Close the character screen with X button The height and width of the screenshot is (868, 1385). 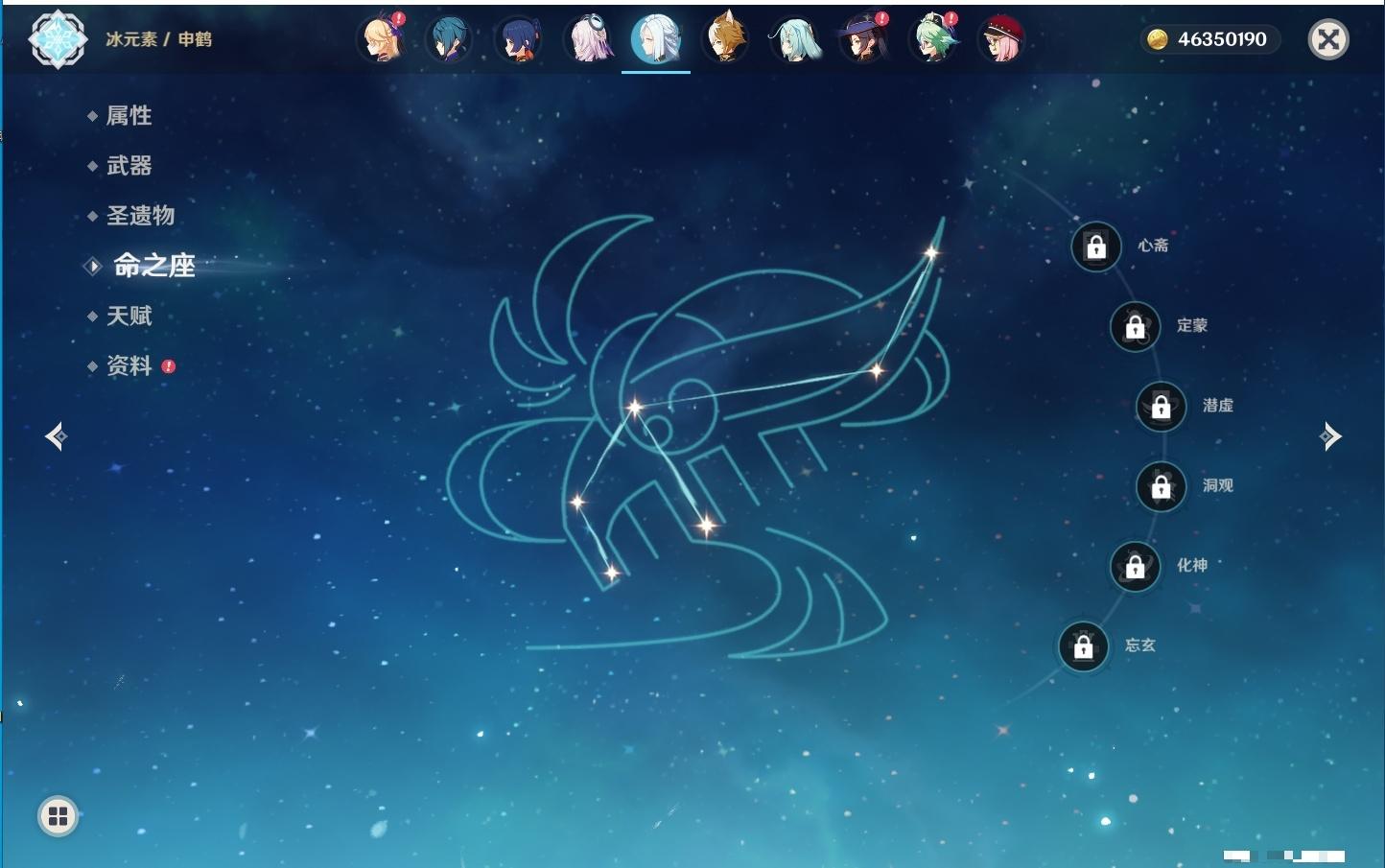[x=1328, y=39]
